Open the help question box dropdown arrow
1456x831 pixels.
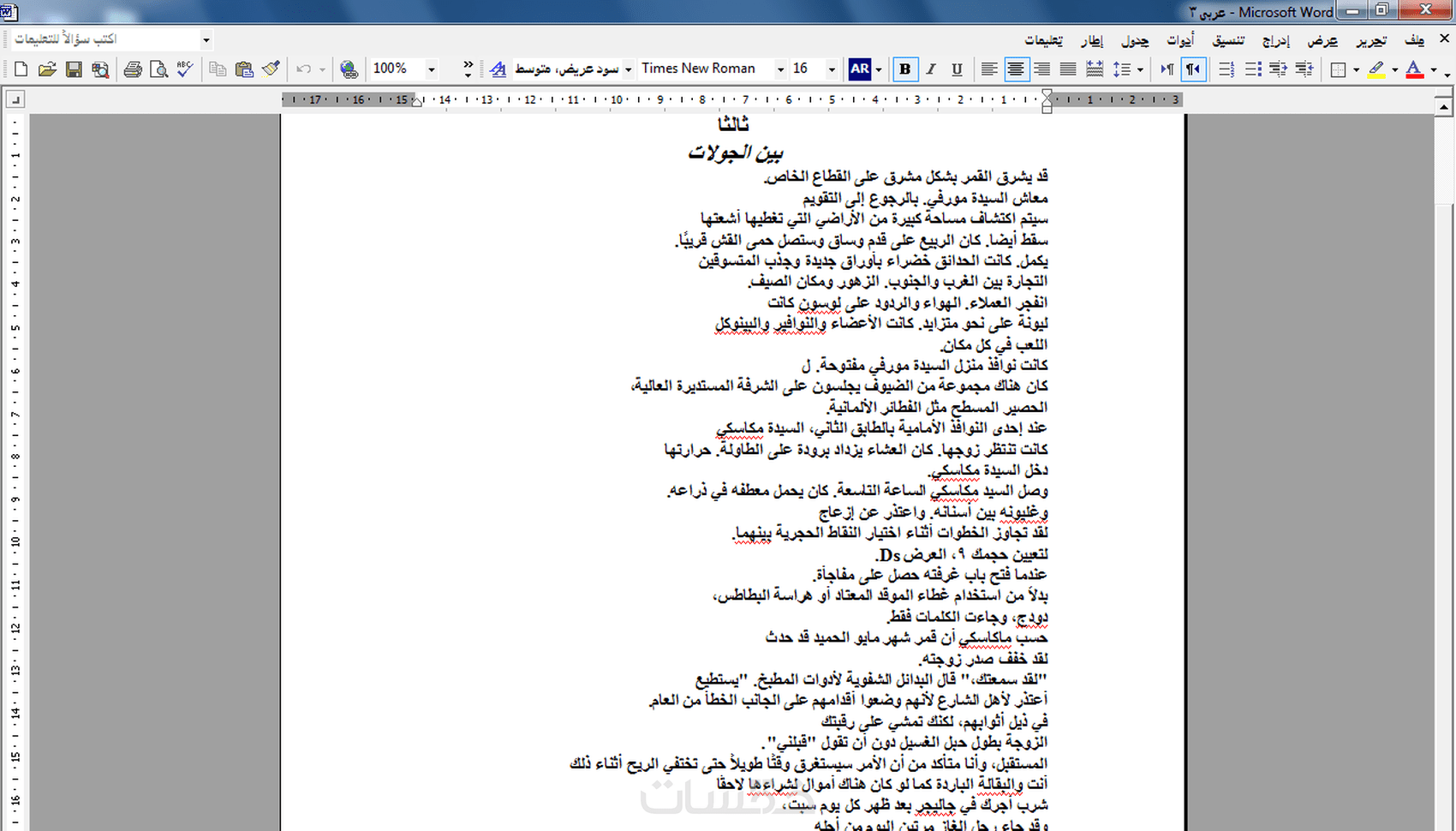[206, 39]
